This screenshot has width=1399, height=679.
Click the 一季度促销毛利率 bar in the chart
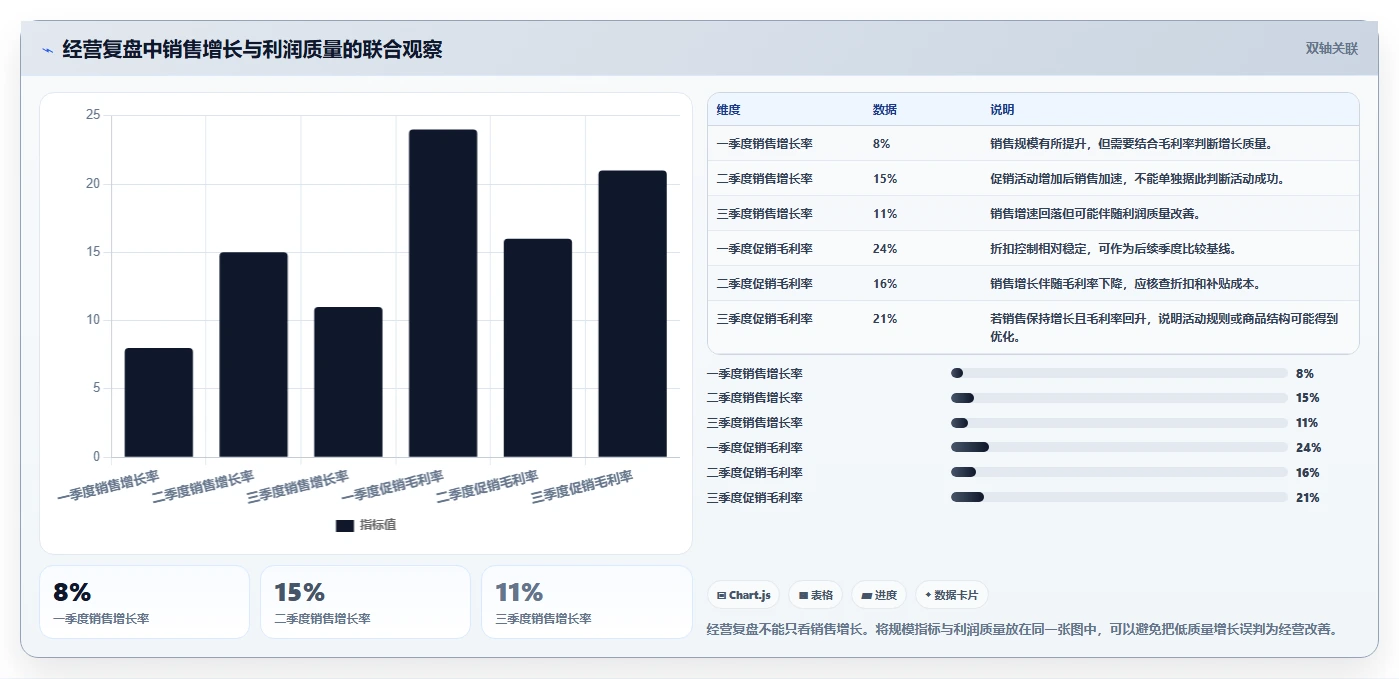443,293
